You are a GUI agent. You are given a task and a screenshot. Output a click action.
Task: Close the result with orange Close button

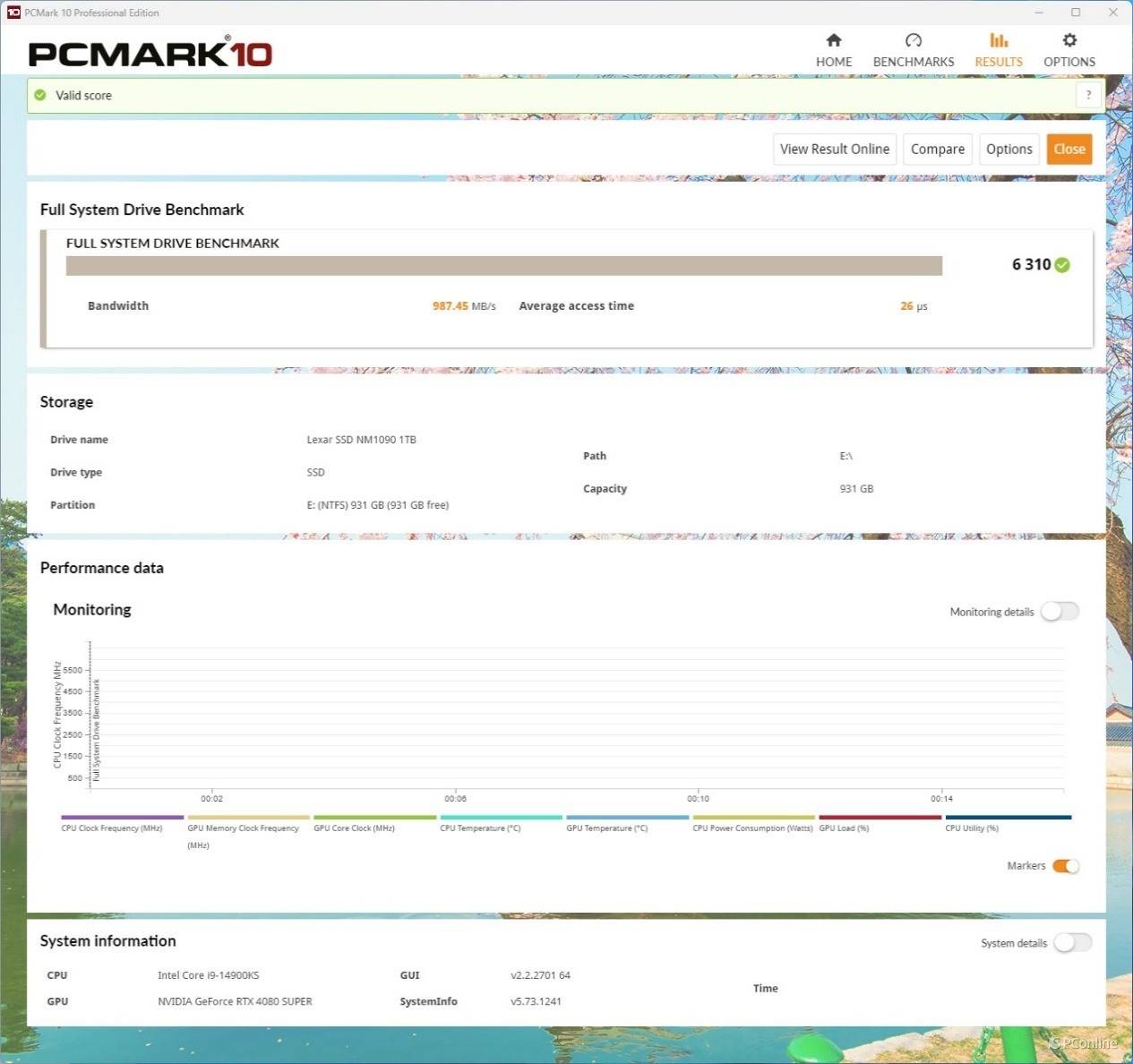(1069, 150)
